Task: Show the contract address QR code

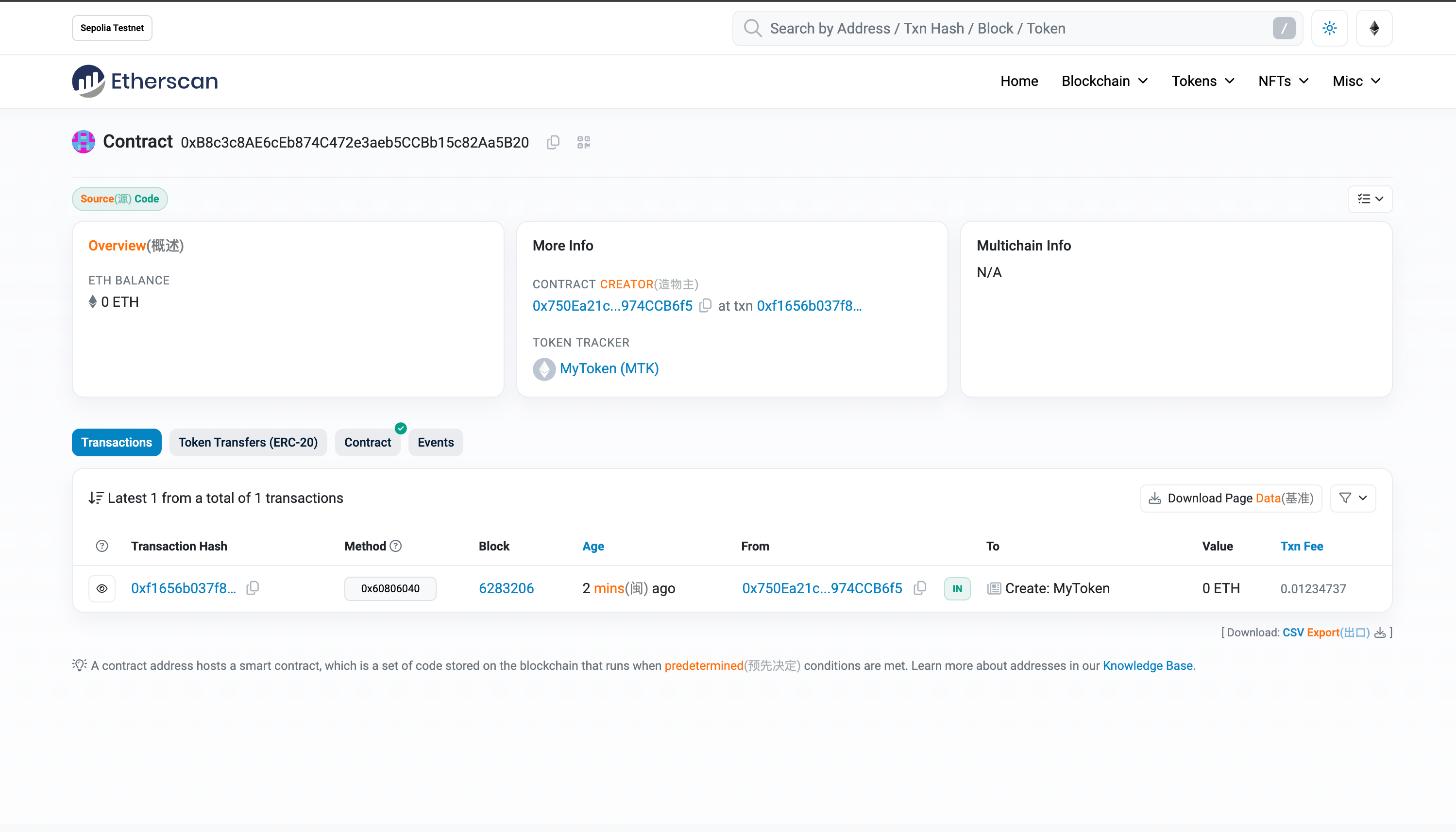Action: click(583, 142)
